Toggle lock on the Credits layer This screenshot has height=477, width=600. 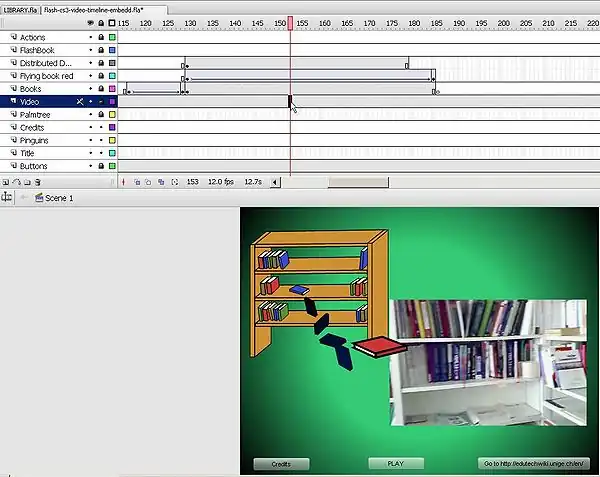[x=101, y=128]
